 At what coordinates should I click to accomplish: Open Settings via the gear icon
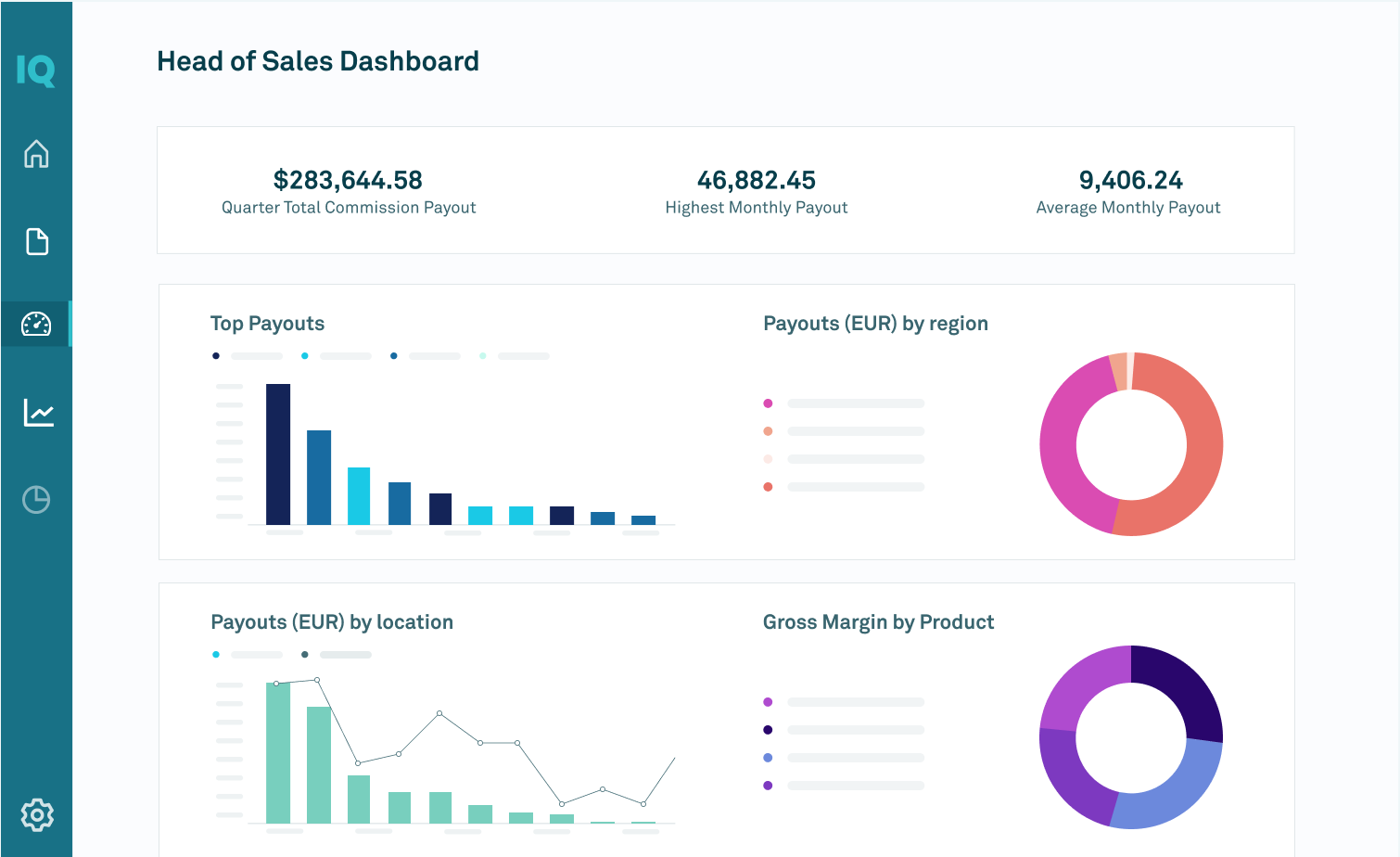[36, 815]
